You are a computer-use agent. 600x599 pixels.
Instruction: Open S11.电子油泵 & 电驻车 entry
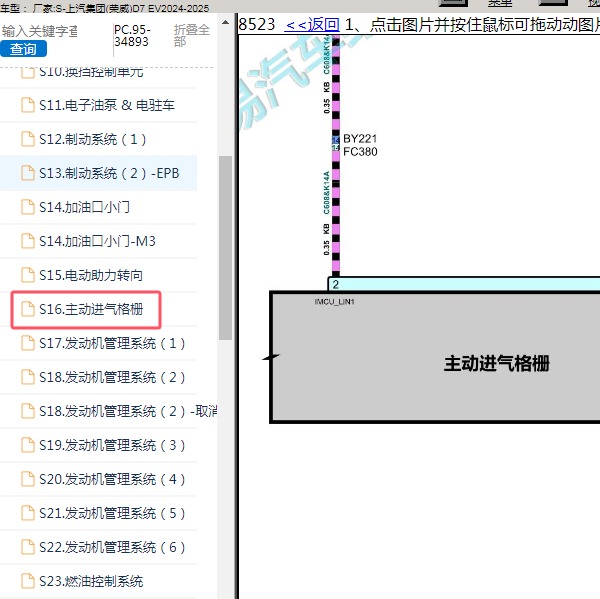(107, 105)
